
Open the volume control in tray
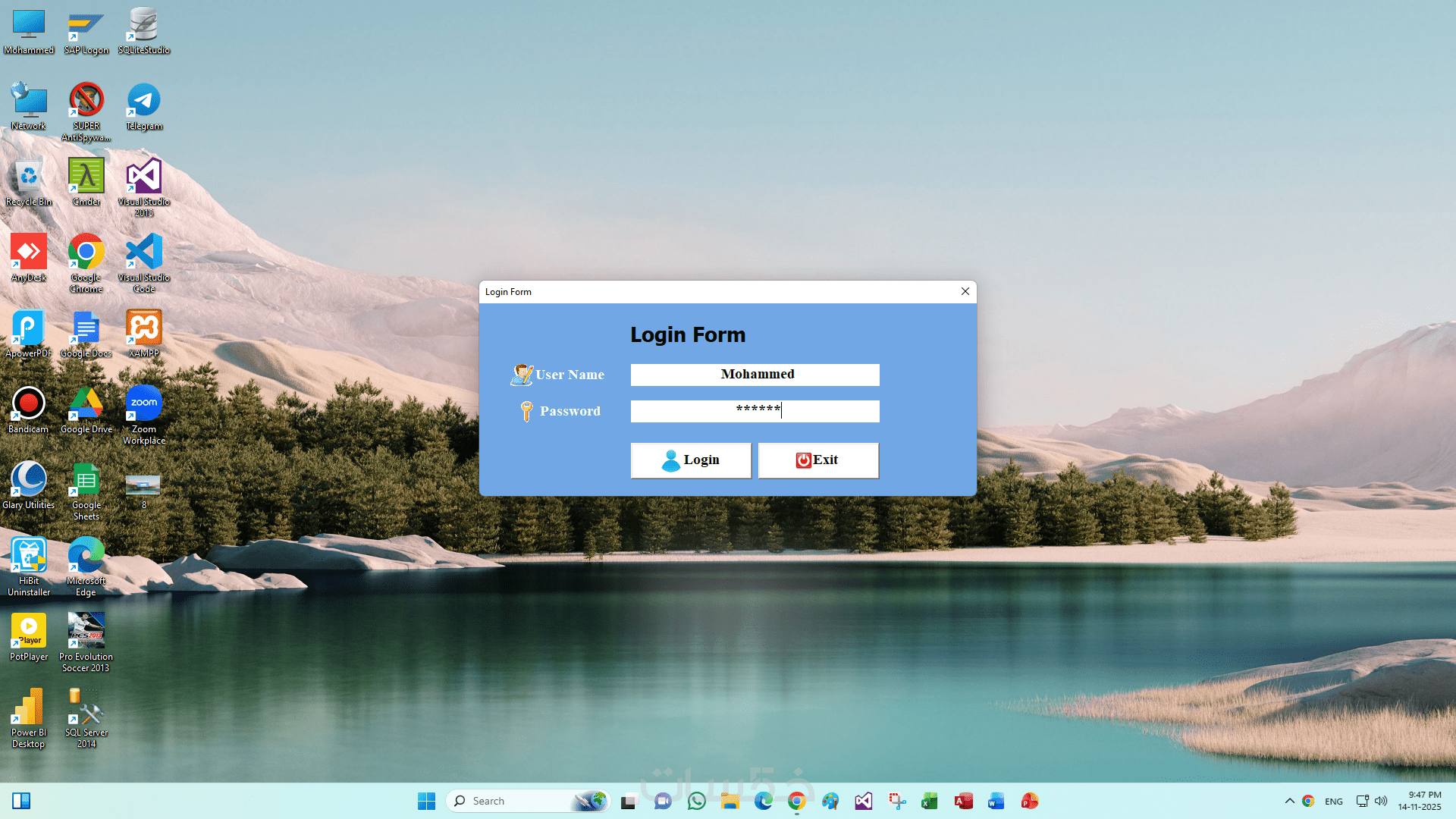pos(1381,801)
